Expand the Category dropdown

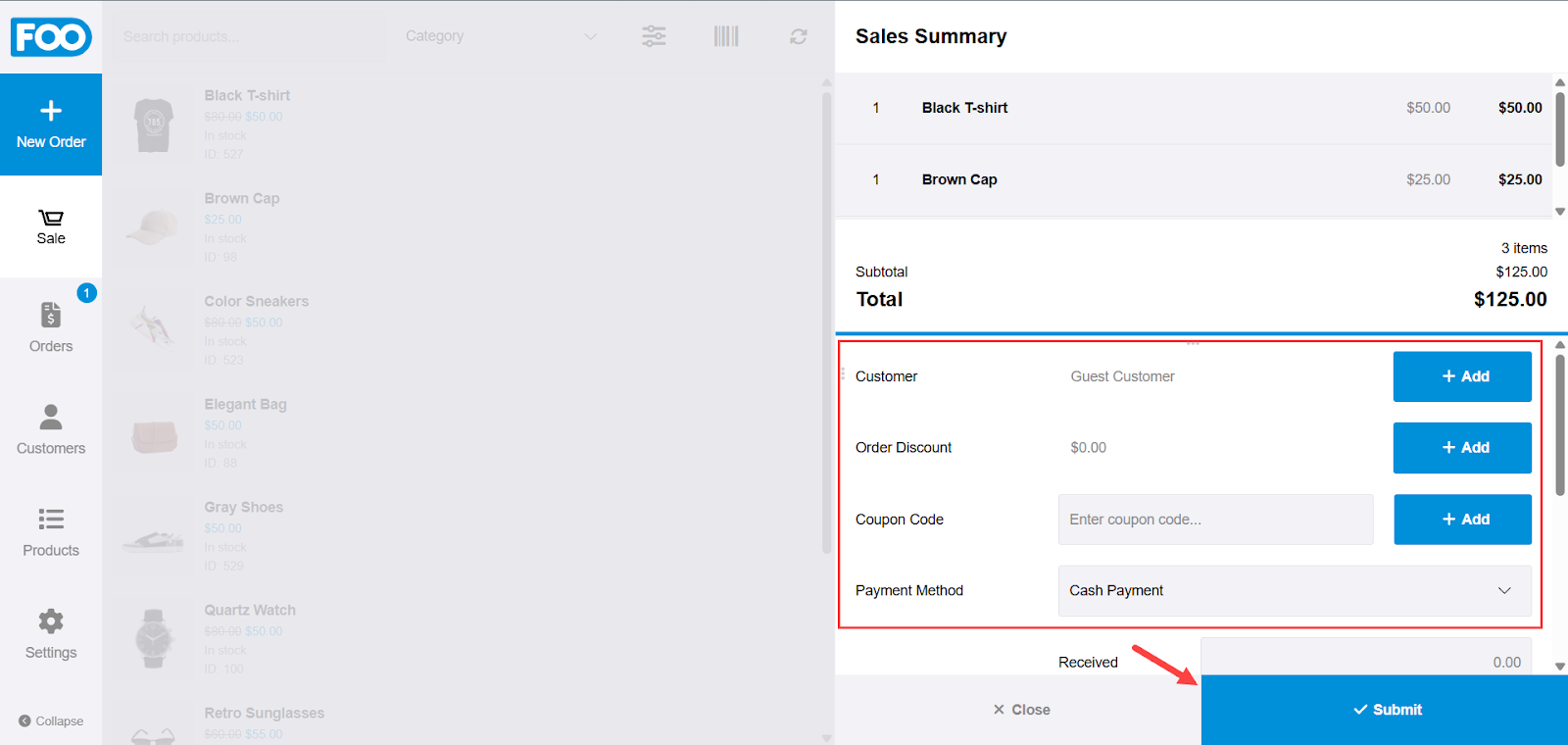click(501, 36)
